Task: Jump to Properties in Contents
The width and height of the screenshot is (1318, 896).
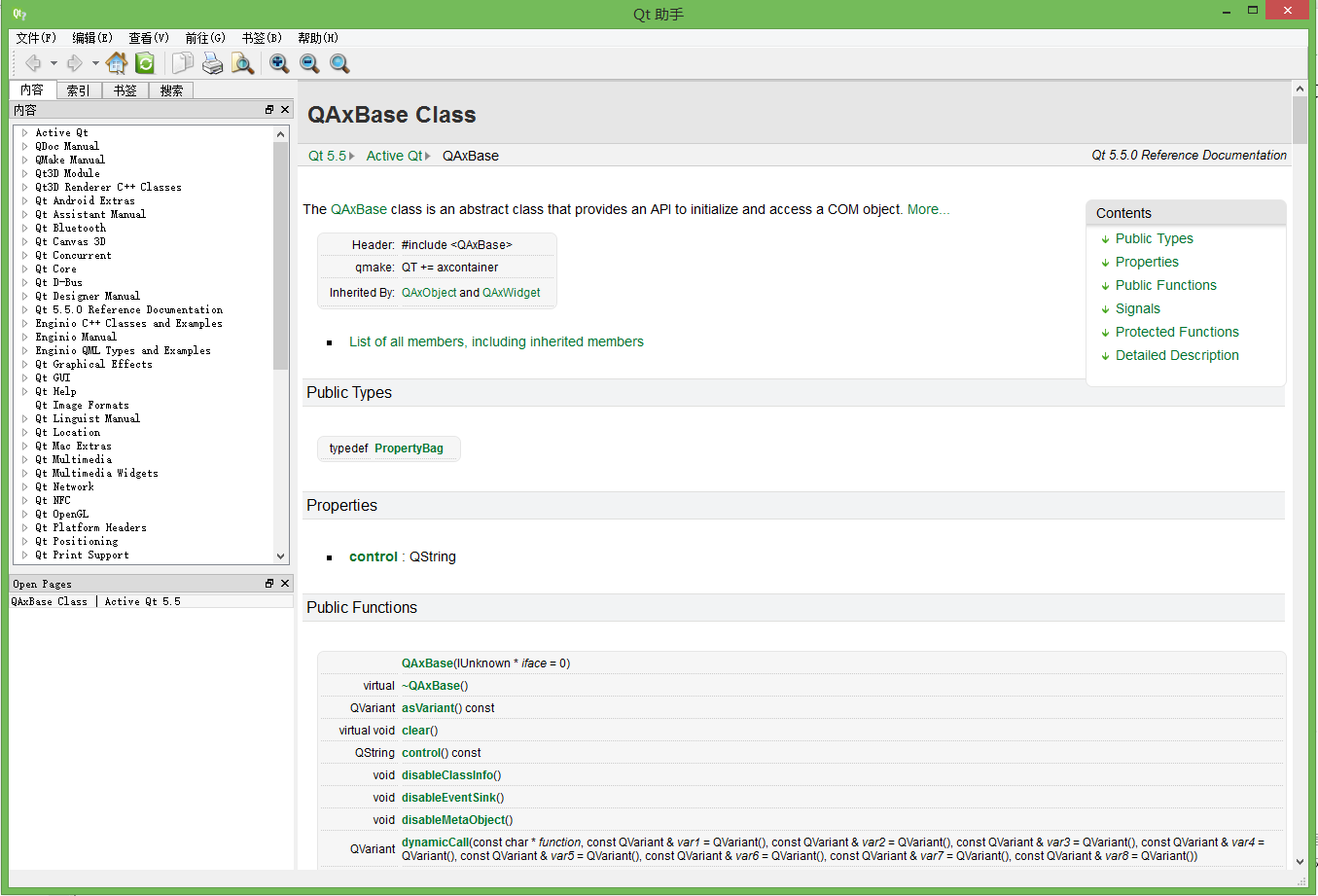Action: [x=1147, y=262]
